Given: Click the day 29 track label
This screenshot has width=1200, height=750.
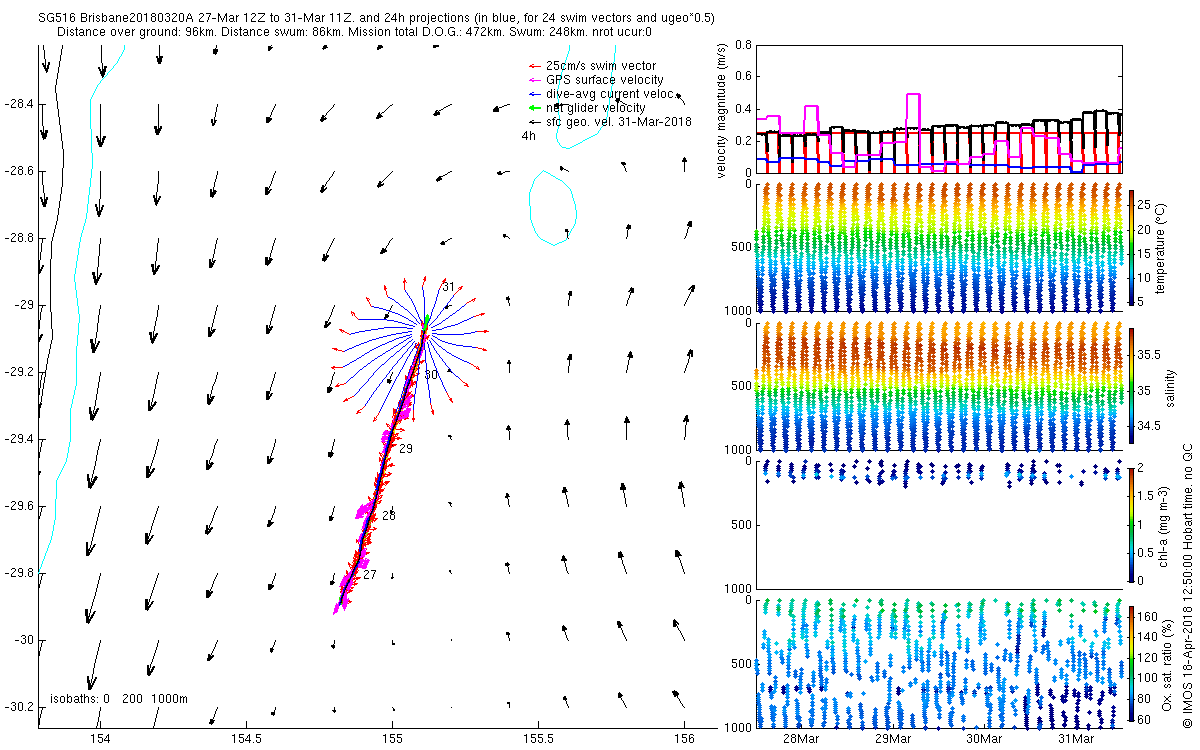Looking at the screenshot, I should coord(406,449).
